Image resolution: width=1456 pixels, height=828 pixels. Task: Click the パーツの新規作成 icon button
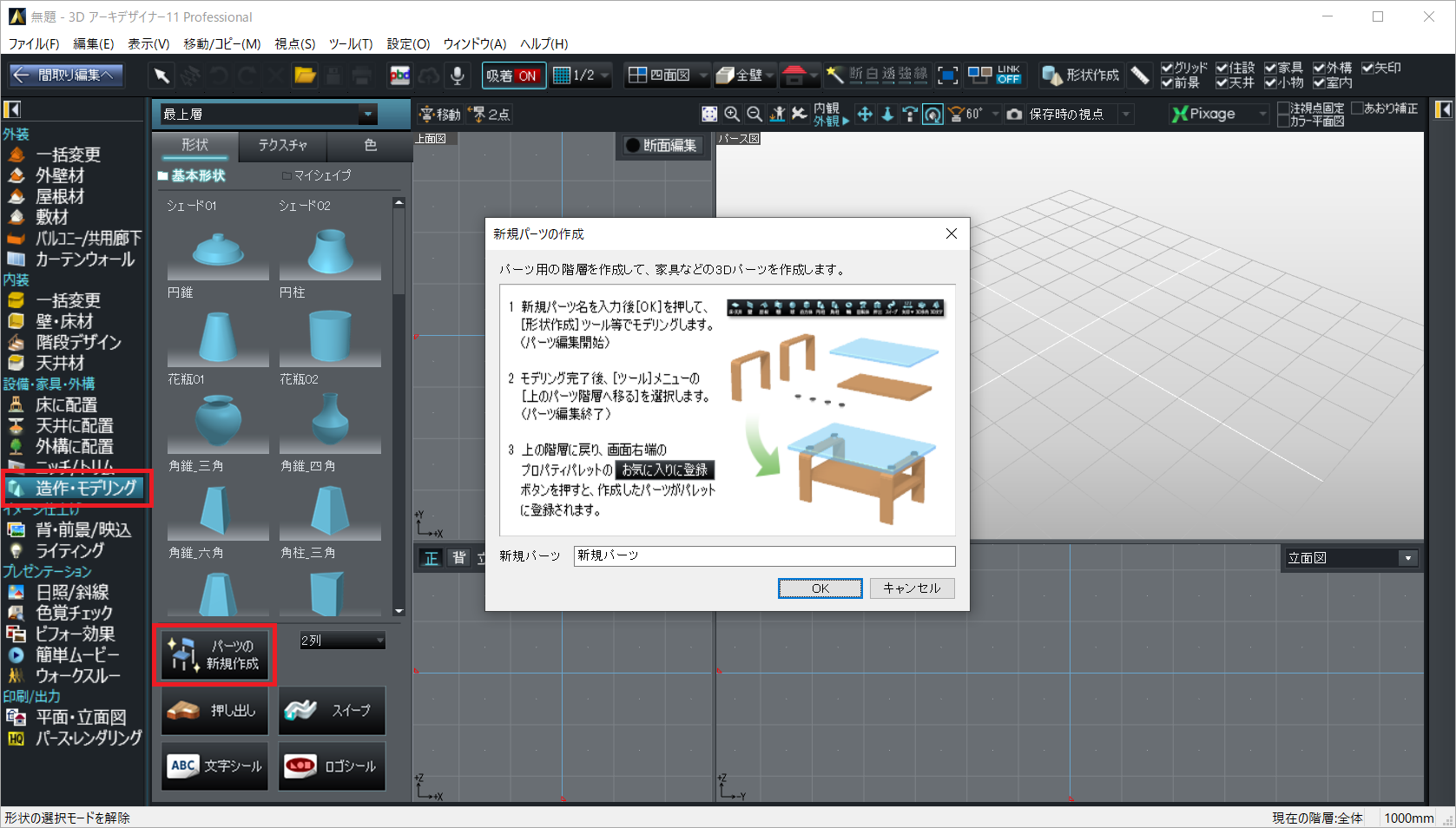point(214,655)
